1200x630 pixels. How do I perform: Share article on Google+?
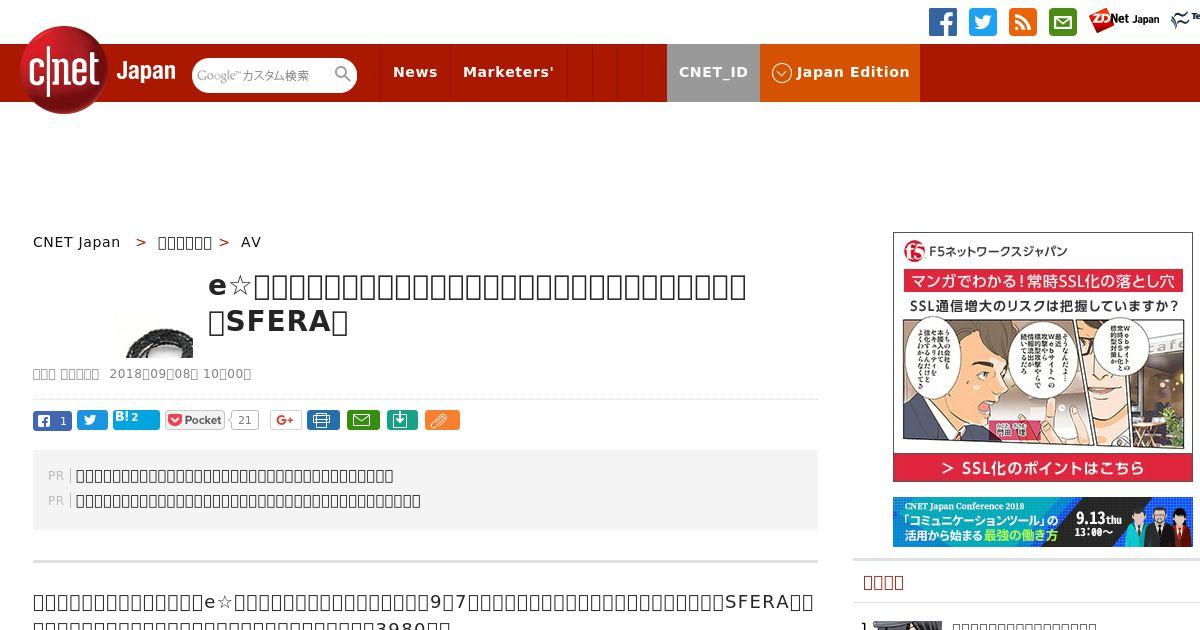point(285,420)
